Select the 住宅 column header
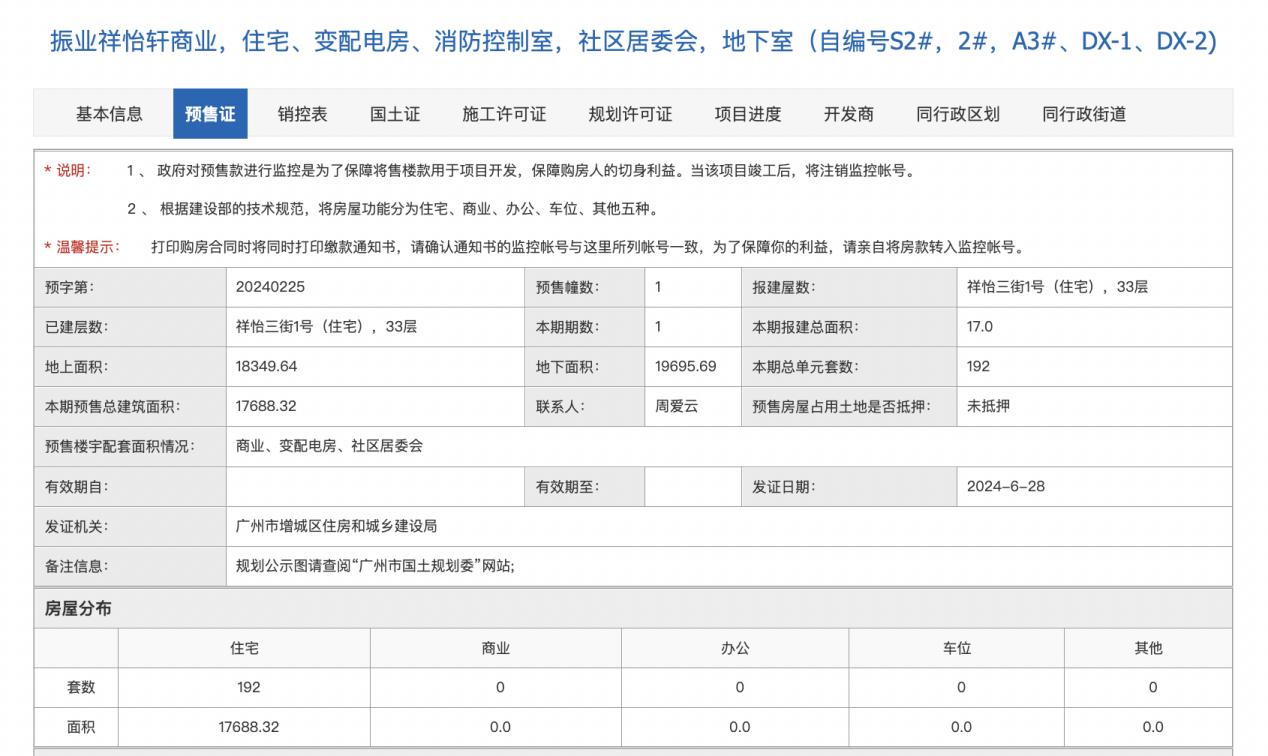 [x=245, y=648]
